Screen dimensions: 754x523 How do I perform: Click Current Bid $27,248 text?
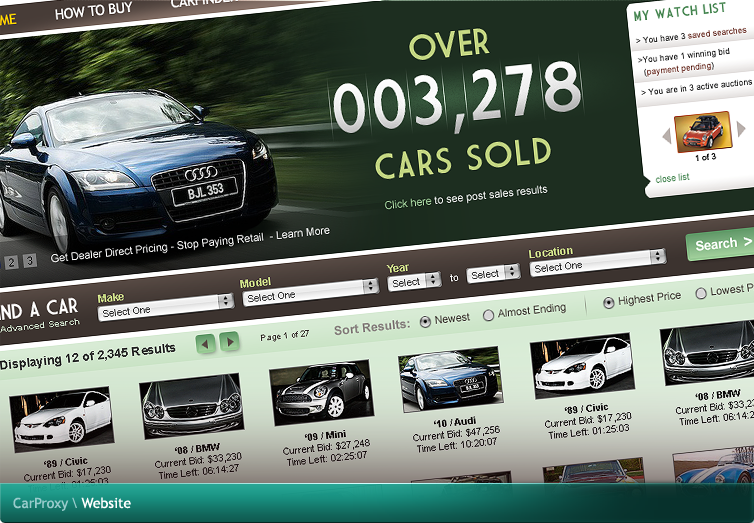327,447
